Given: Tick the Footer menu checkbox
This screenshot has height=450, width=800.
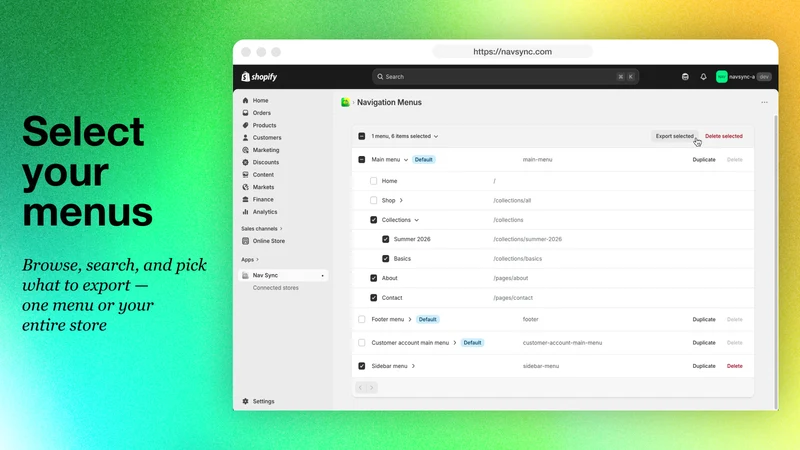Looking at the screenshot, I should tap(362, 319).
